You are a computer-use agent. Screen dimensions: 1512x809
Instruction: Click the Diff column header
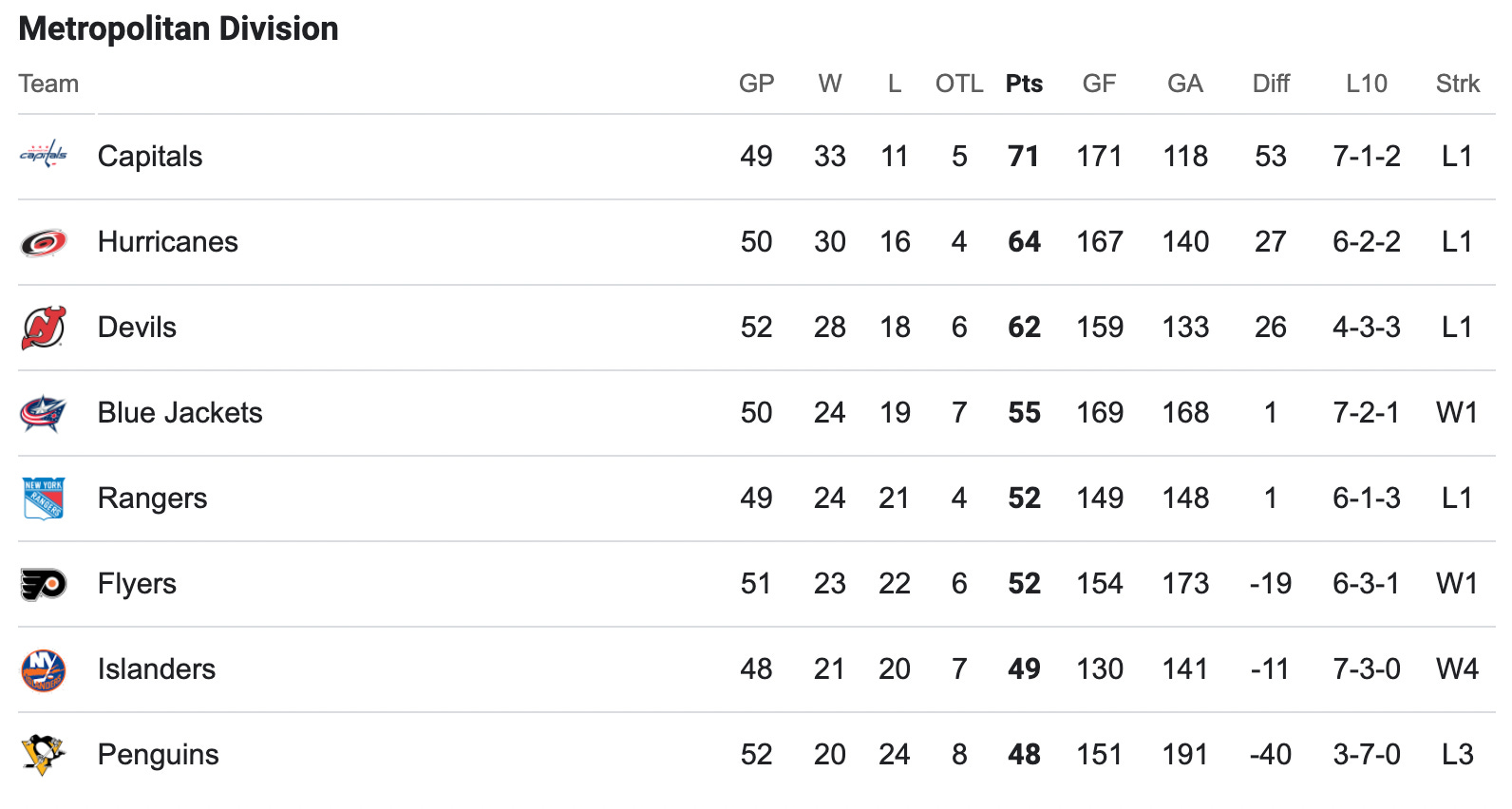[1271, 84]
